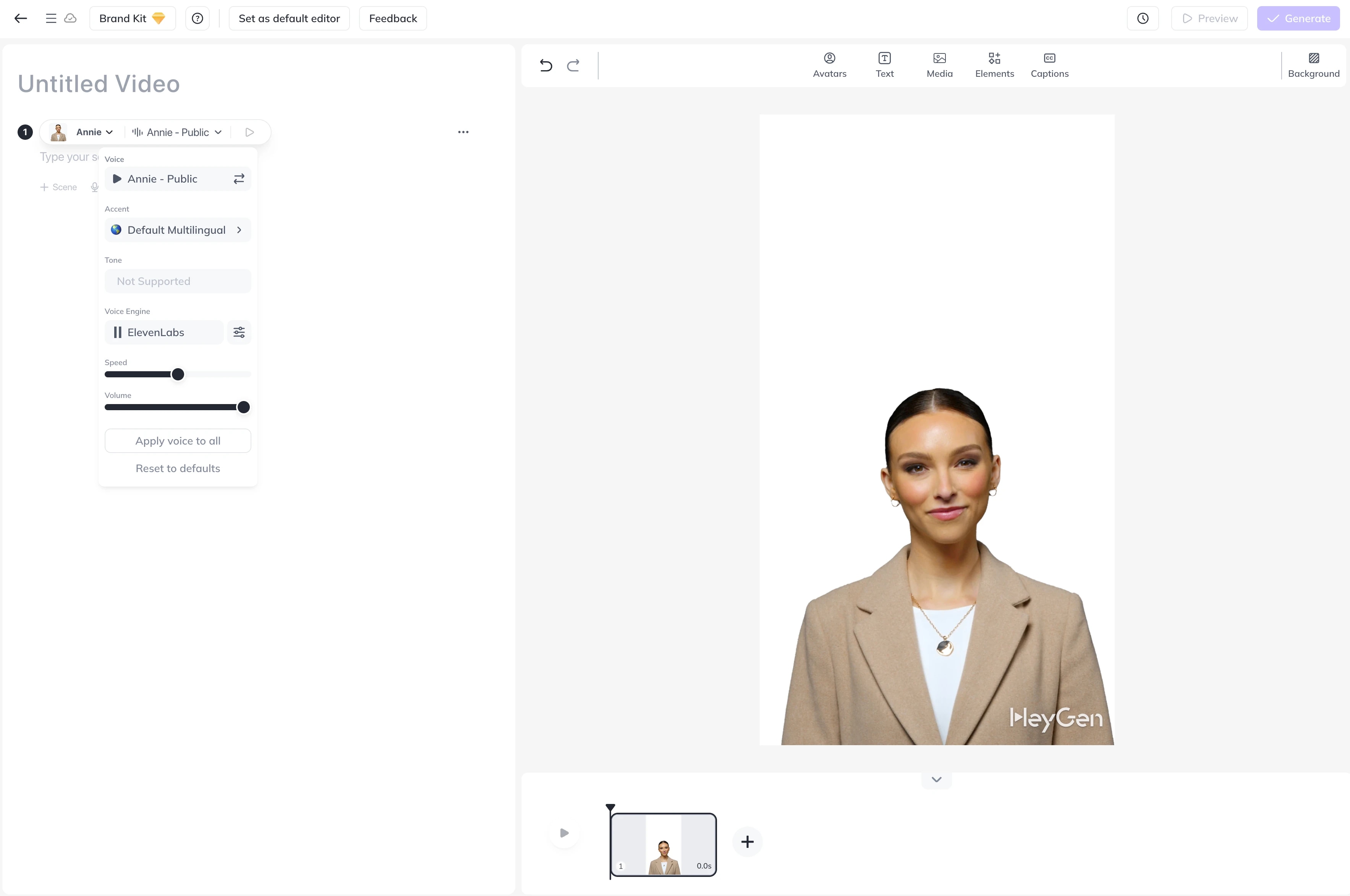Click the undo arrow icon
This screenshot has height=896, width=1350.
[546, 65]
